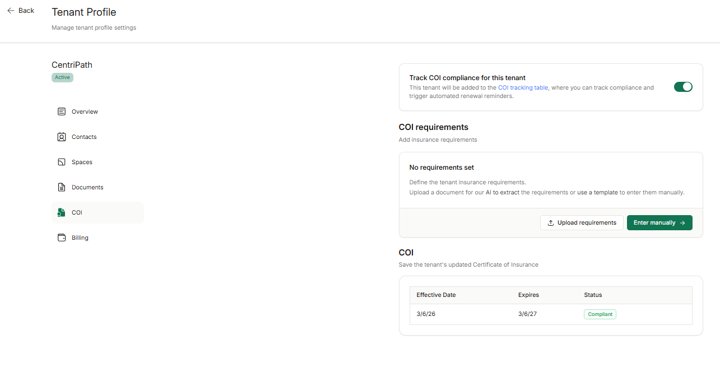Screen dimensions: 720x372
Task: Select the 3/6/26 effective date cell
Action: (426, 314)
